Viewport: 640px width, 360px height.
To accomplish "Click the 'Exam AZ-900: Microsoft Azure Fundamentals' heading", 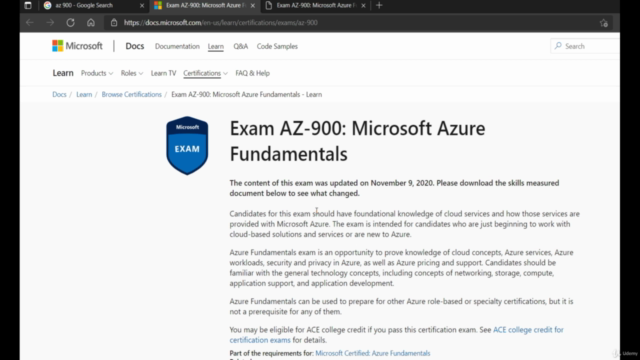I will (357, 141).
